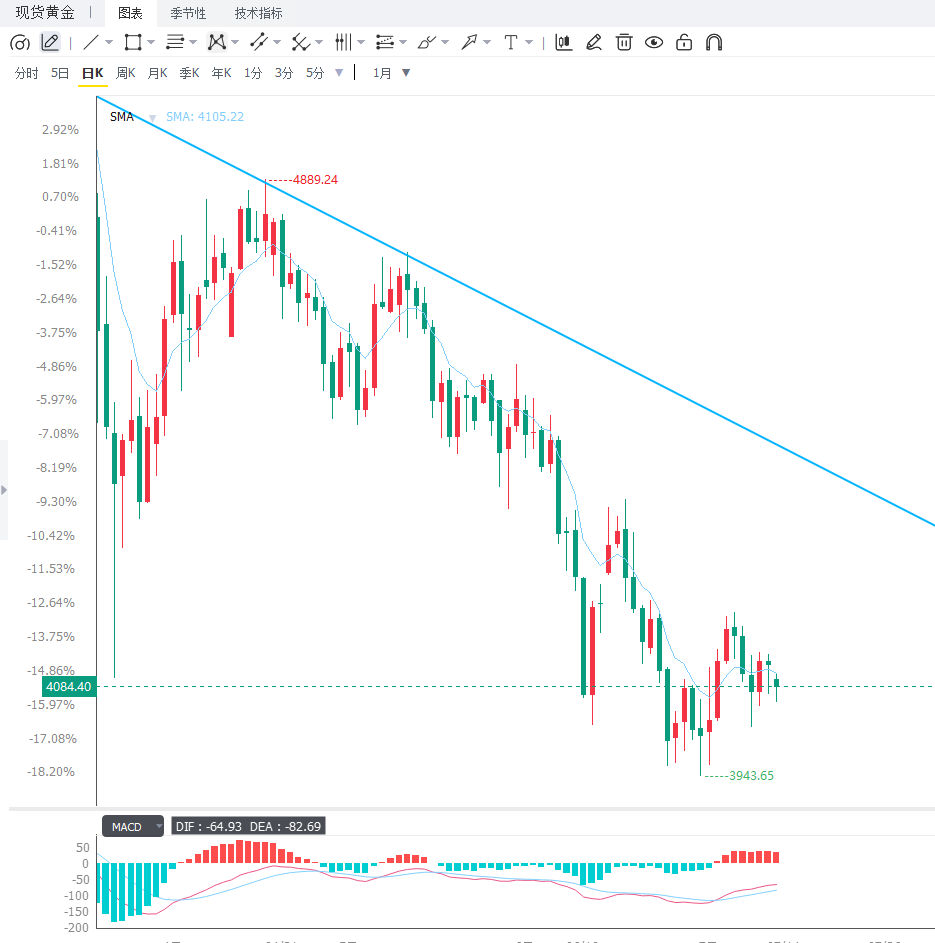Image resolution: width=935 pixels, height=943 pixels.
Task: Click the candlestick chart type icon
Action: pyautogui.click(x=563, y=43)
